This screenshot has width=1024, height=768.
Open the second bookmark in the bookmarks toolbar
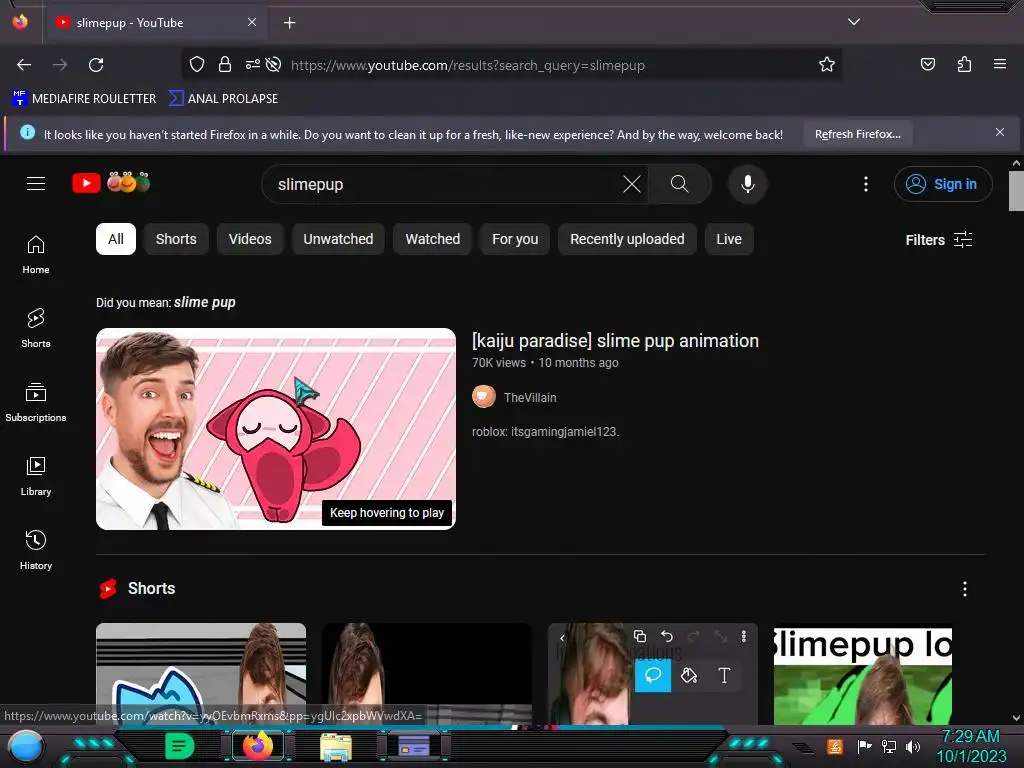point(223,99)
